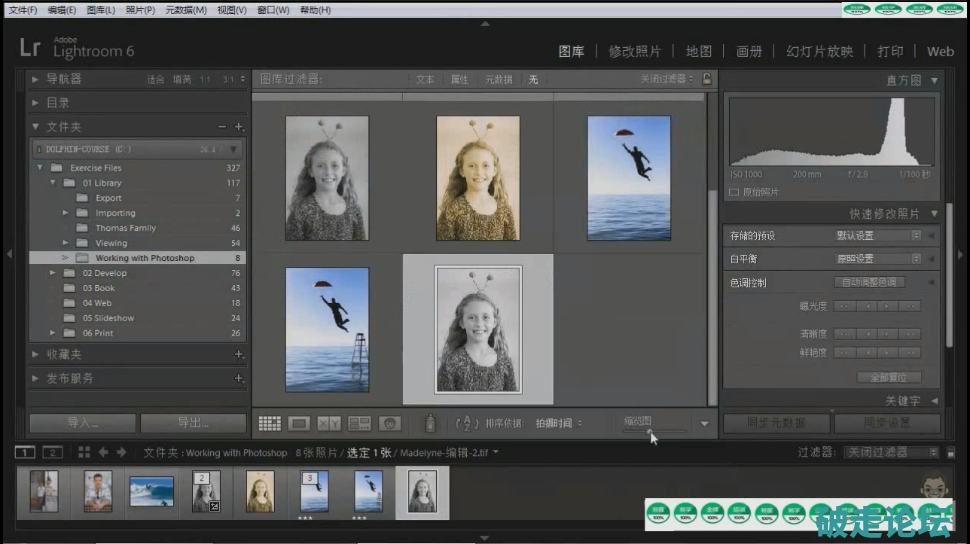Click plus icon on 文件夹 panel header
970x544 pixels.
coord(239,127)
